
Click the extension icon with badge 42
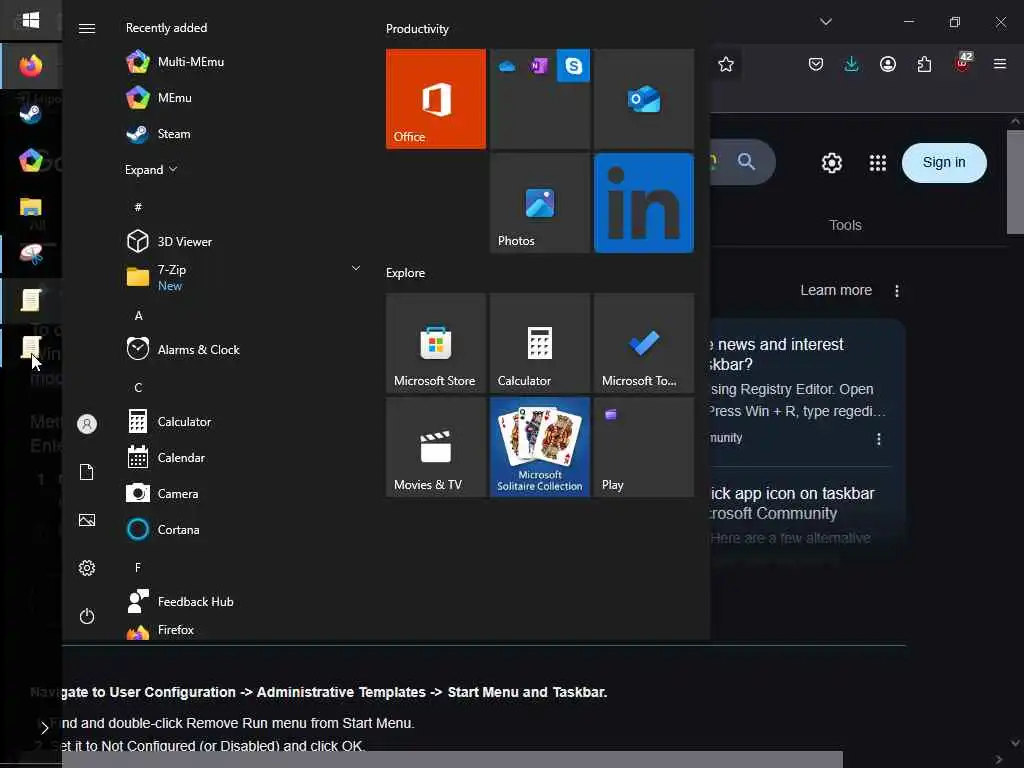coord(963,63)
